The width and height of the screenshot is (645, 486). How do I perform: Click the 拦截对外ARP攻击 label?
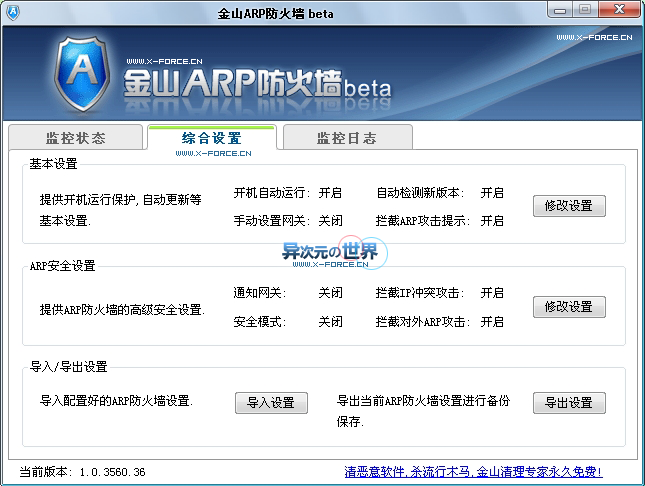[x=422, y=321]
